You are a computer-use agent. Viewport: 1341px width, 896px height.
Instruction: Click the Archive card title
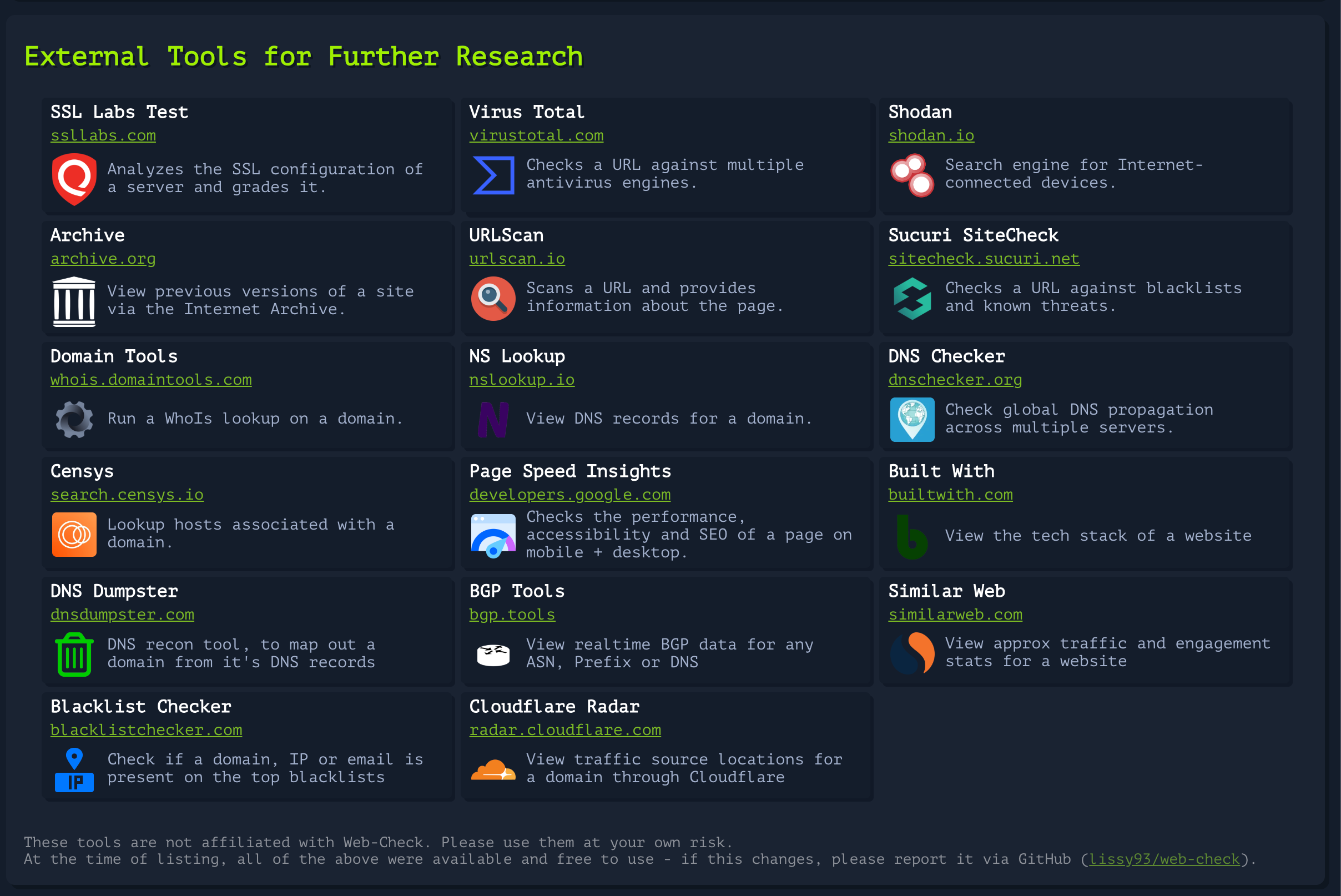point(87,235)
